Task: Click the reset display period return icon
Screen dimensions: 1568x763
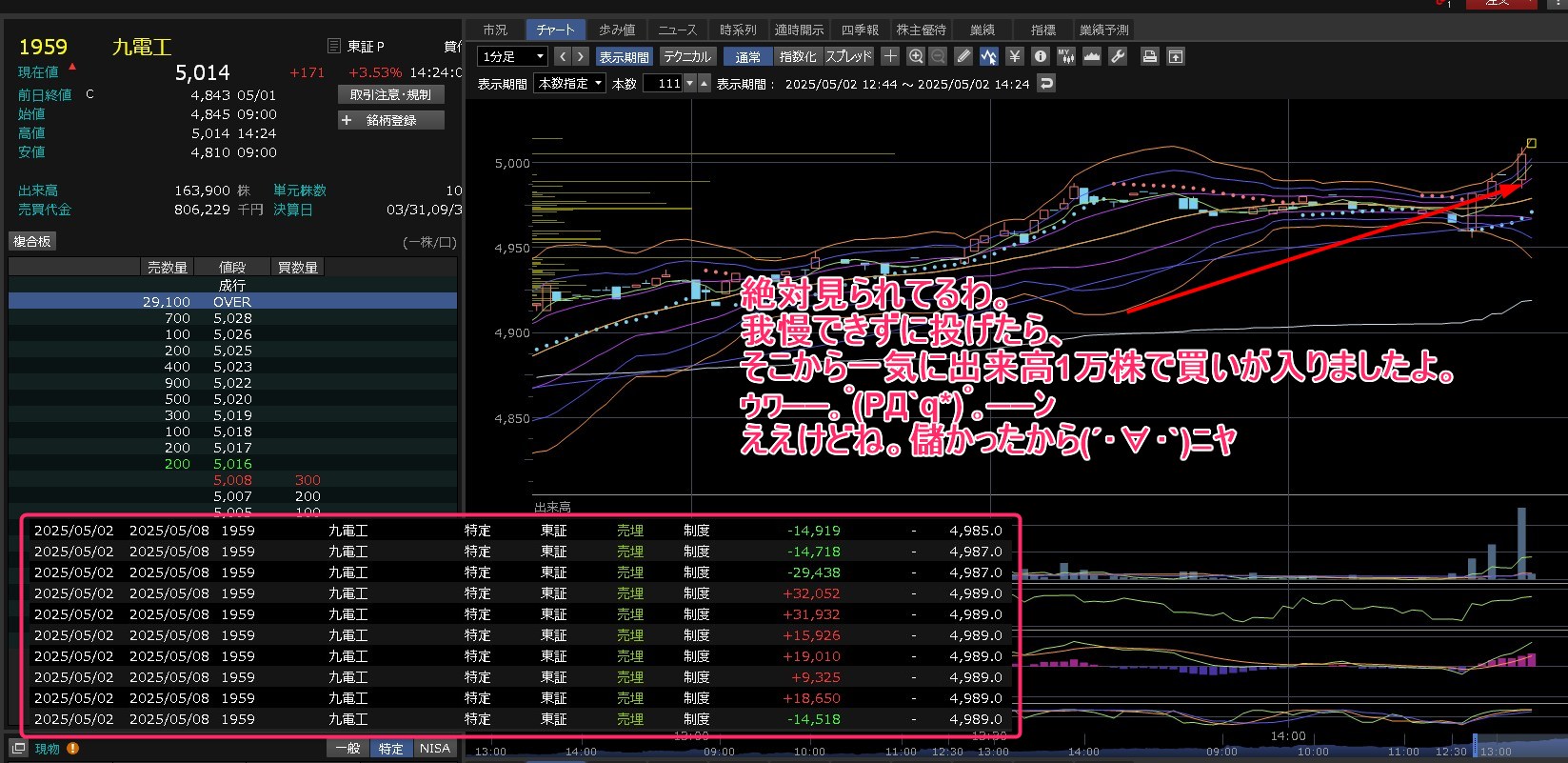Action: (1046, 84)
